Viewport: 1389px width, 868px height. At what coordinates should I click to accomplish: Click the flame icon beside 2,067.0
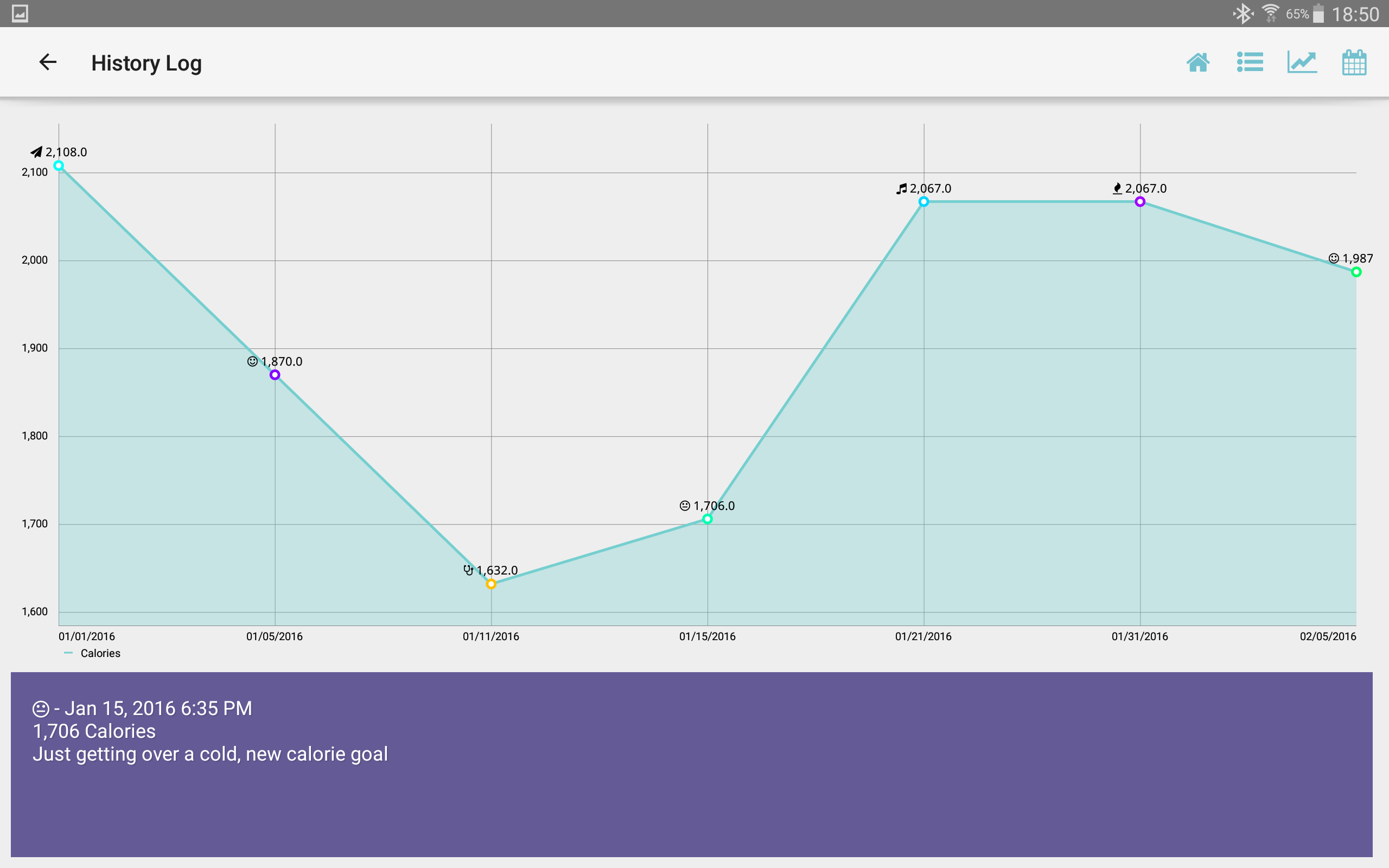click(x=1117, y=188)
